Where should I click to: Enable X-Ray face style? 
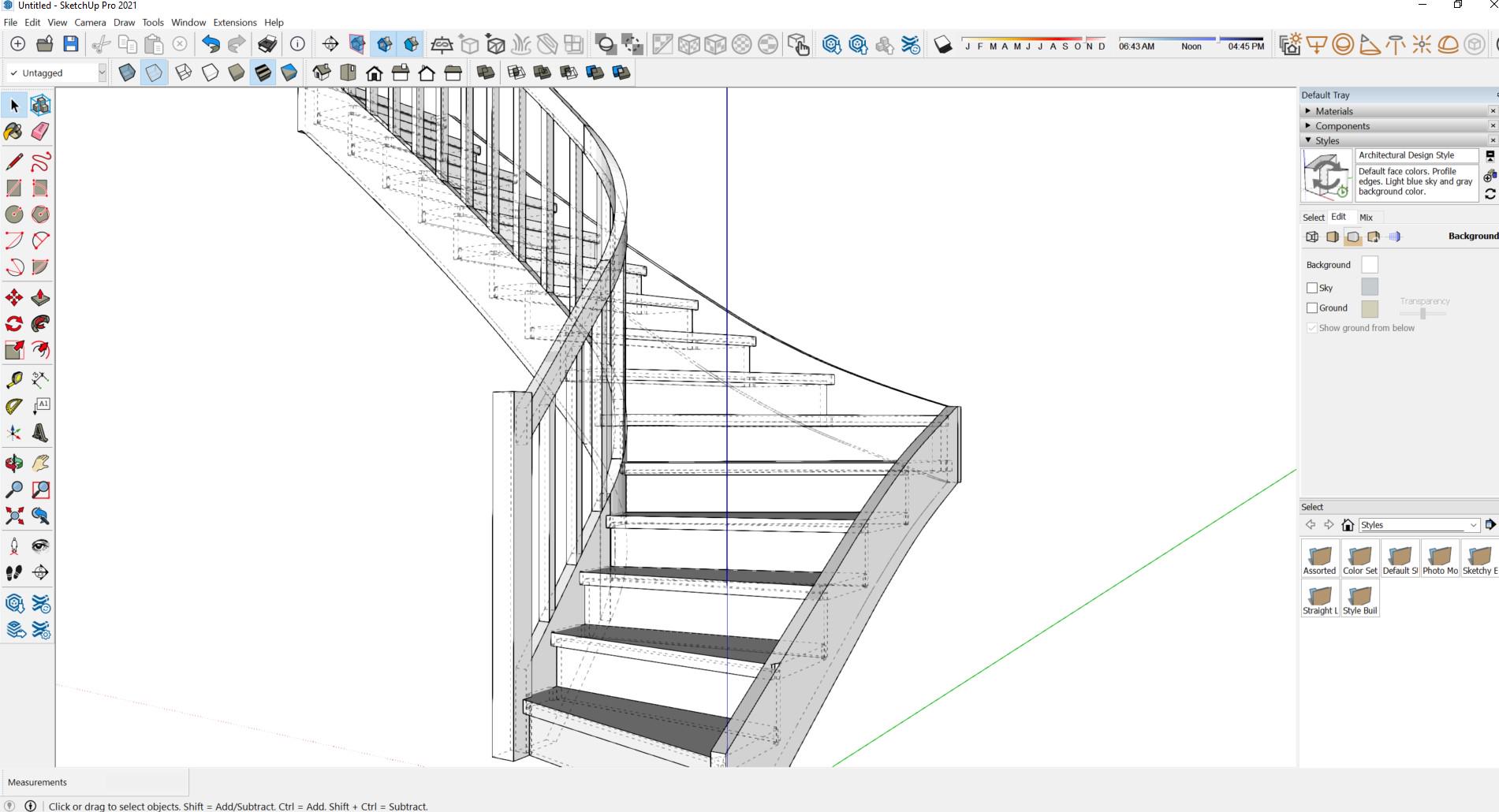click(127, 73)
